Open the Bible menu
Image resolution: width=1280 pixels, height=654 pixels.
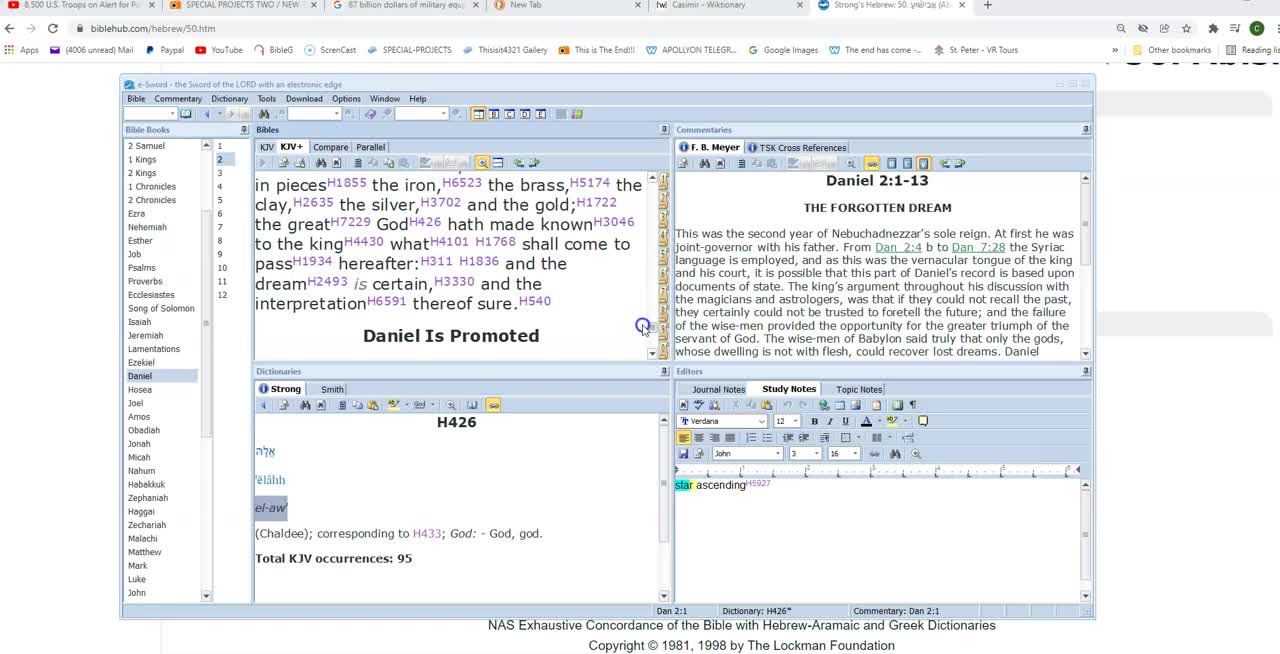[x=136, y=99]
